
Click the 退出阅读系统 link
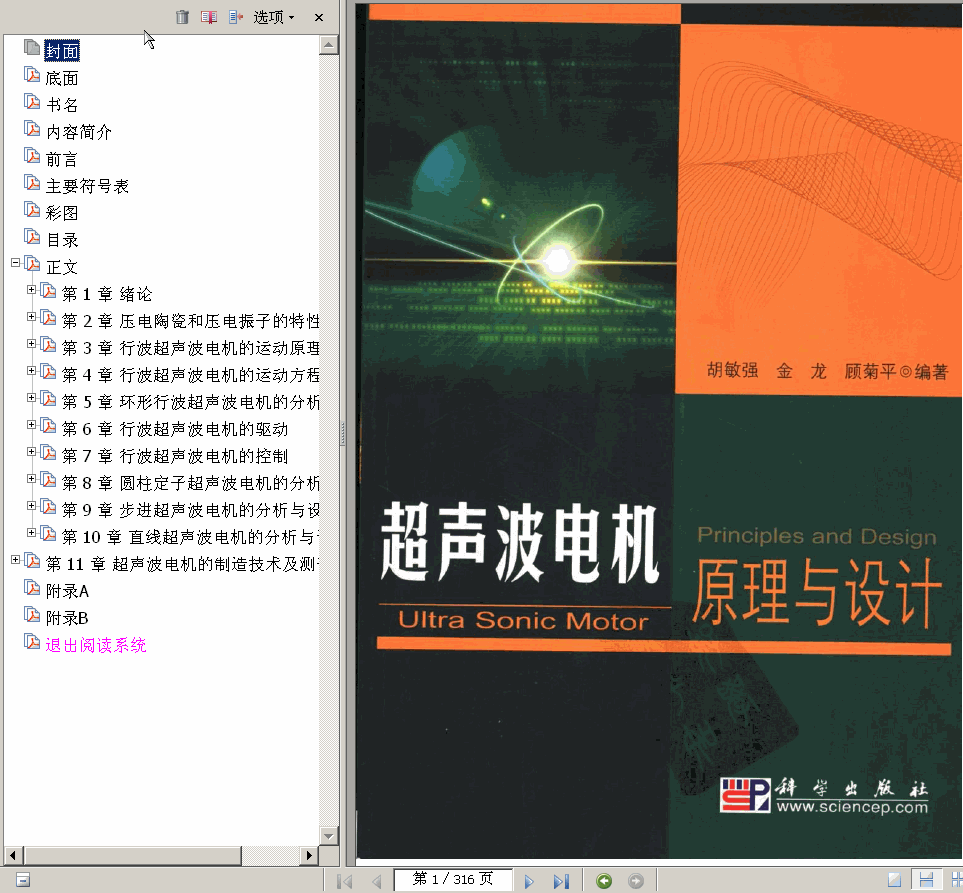96,645
